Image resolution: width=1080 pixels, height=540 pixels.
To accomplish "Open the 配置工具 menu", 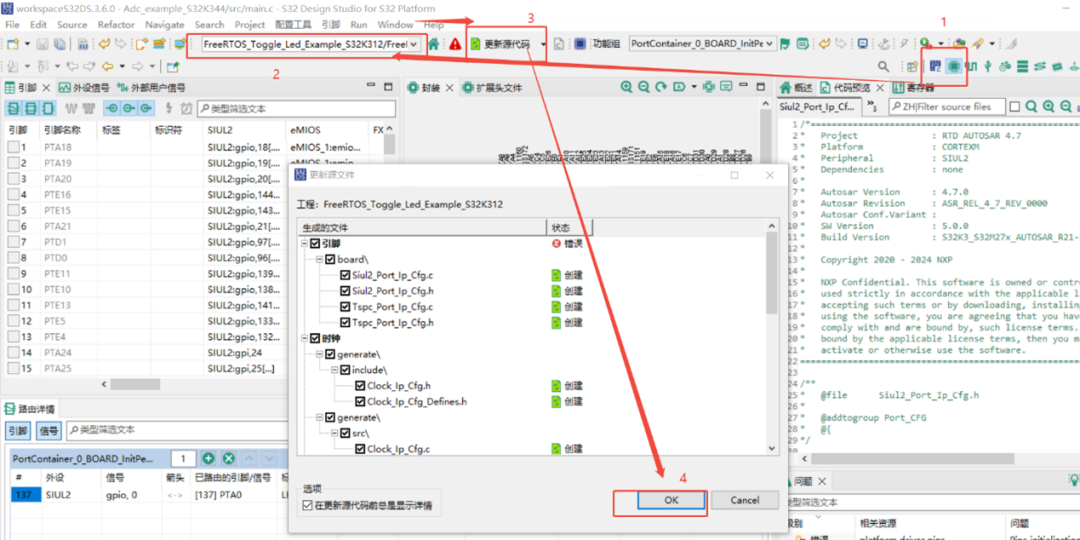I will (293, 24).
